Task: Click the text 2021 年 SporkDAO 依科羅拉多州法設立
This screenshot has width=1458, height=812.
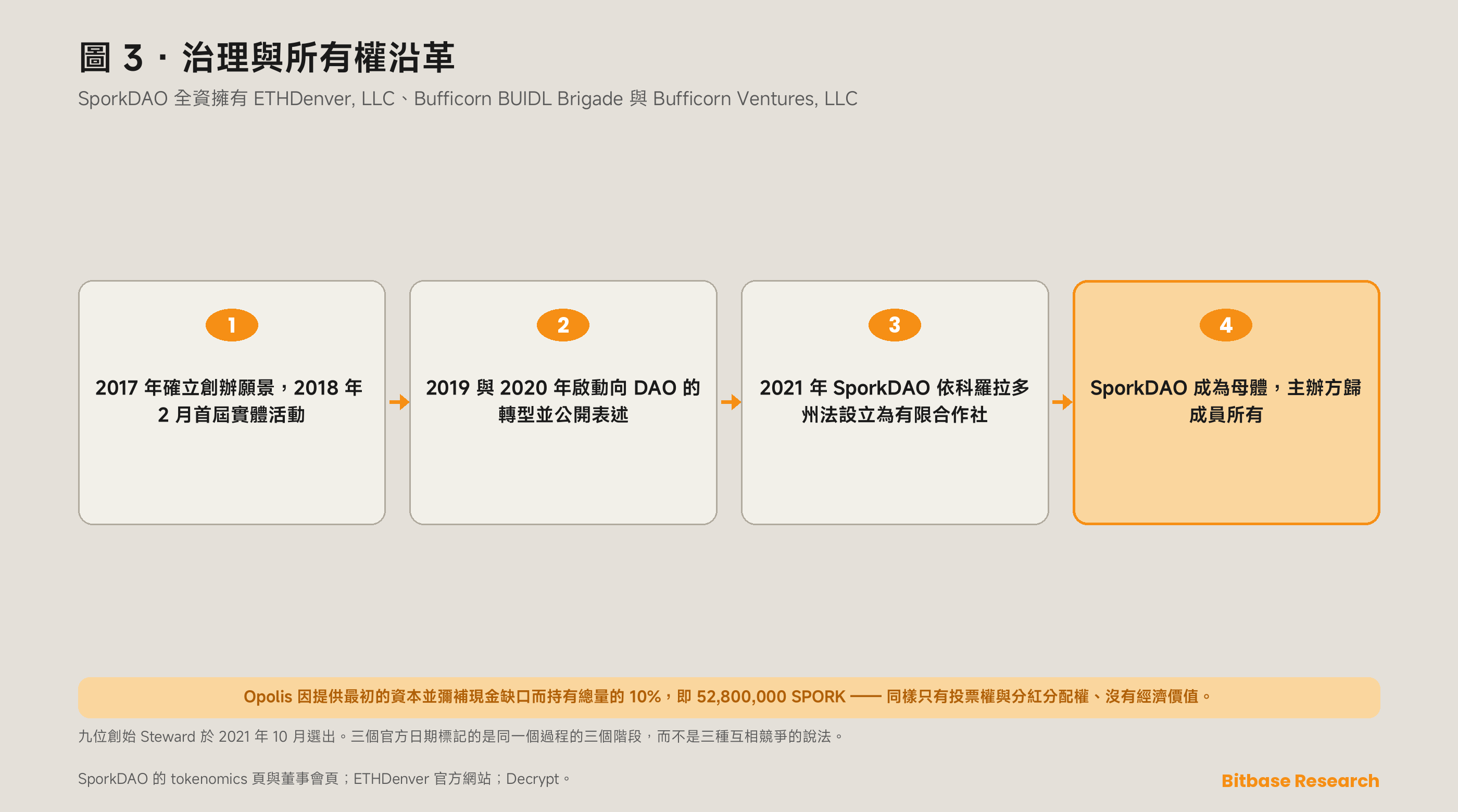Action: coord(894,401)
